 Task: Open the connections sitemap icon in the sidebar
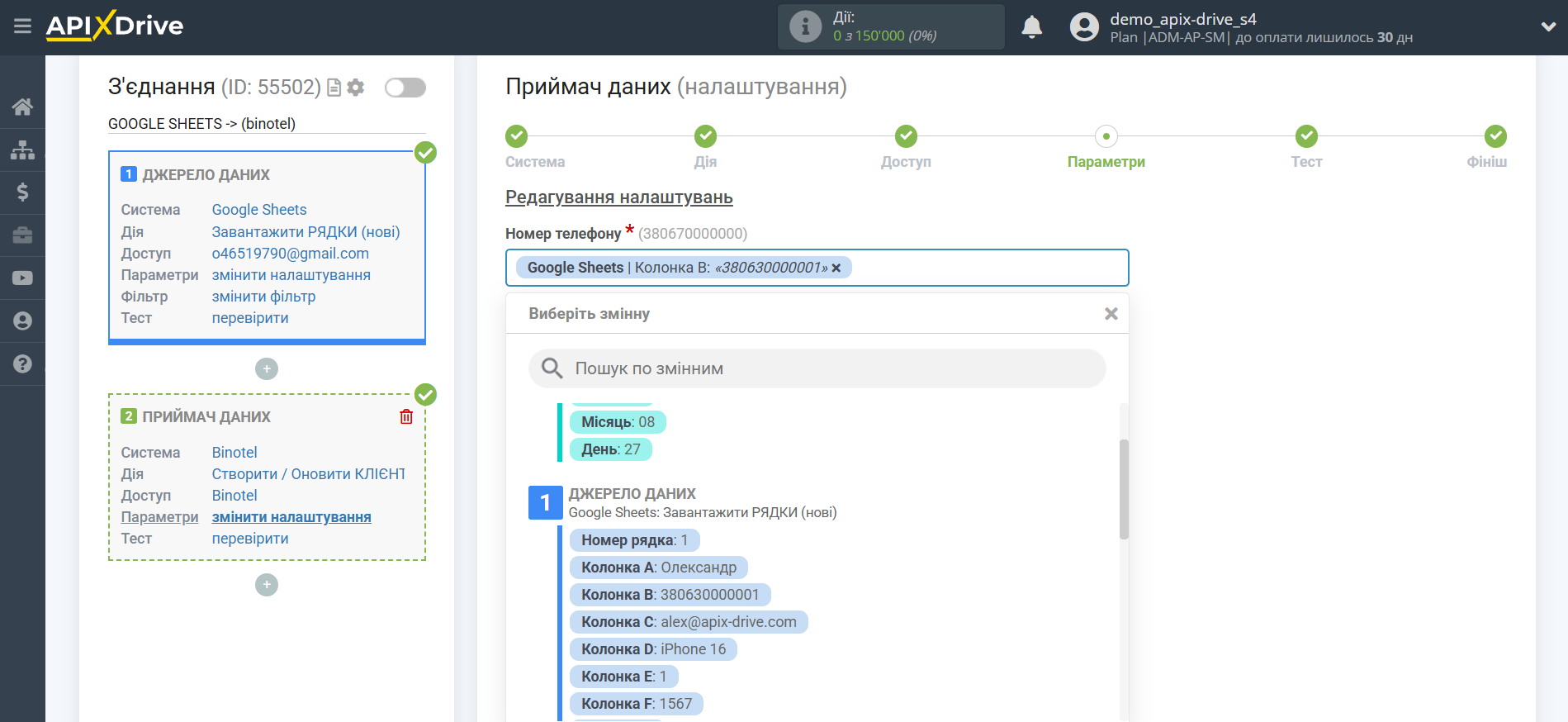point(22,150)
